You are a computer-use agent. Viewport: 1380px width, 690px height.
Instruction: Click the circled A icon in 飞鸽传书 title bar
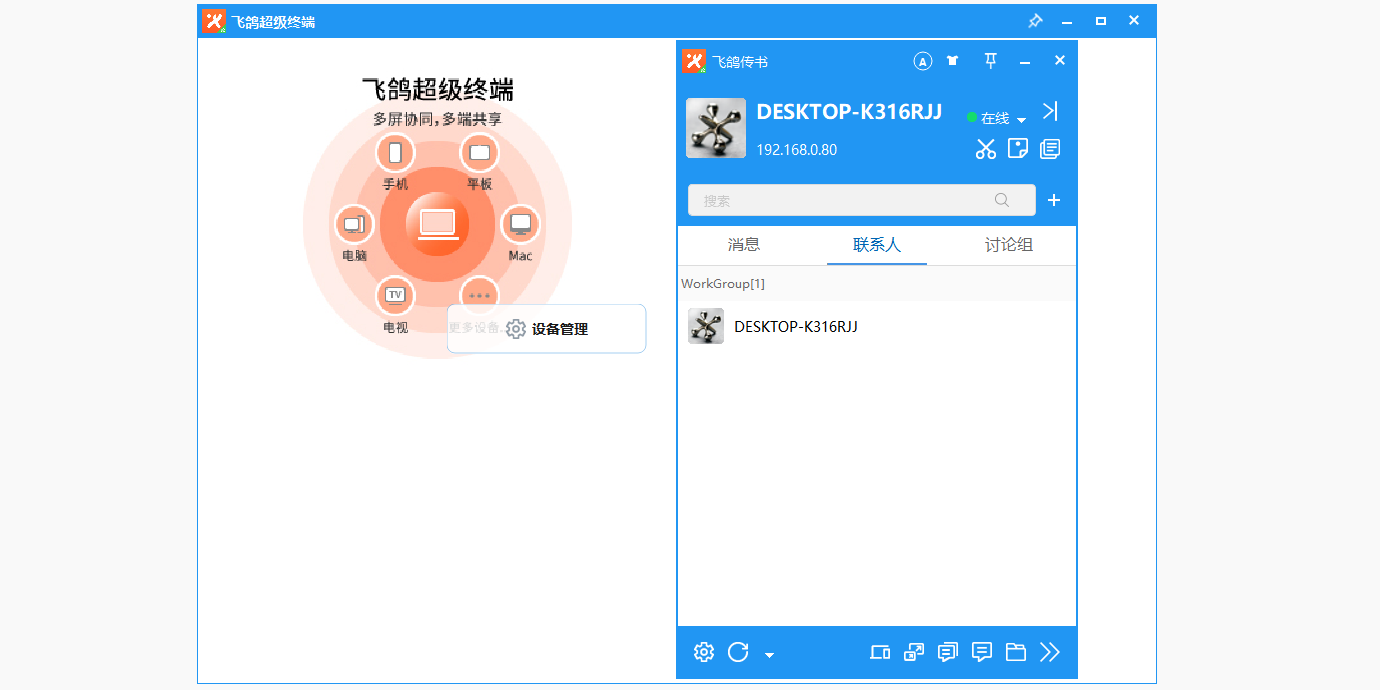pos(923,61)
